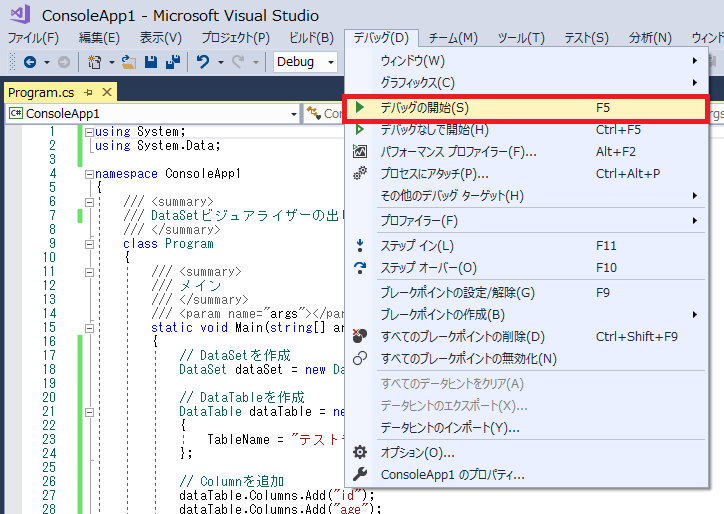Collapse the namespace ConsoleApp1 block
This screenshot has height=514, width=724.
tap(90, 175)
